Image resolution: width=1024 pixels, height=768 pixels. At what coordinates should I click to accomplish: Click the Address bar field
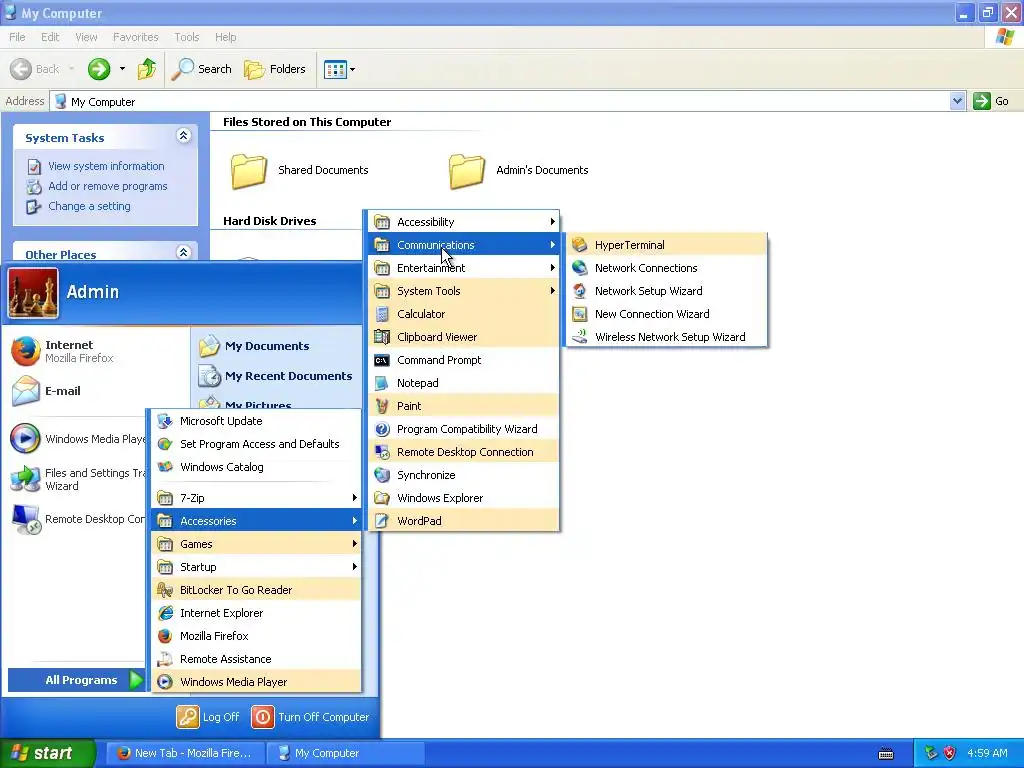coord(500,101)
